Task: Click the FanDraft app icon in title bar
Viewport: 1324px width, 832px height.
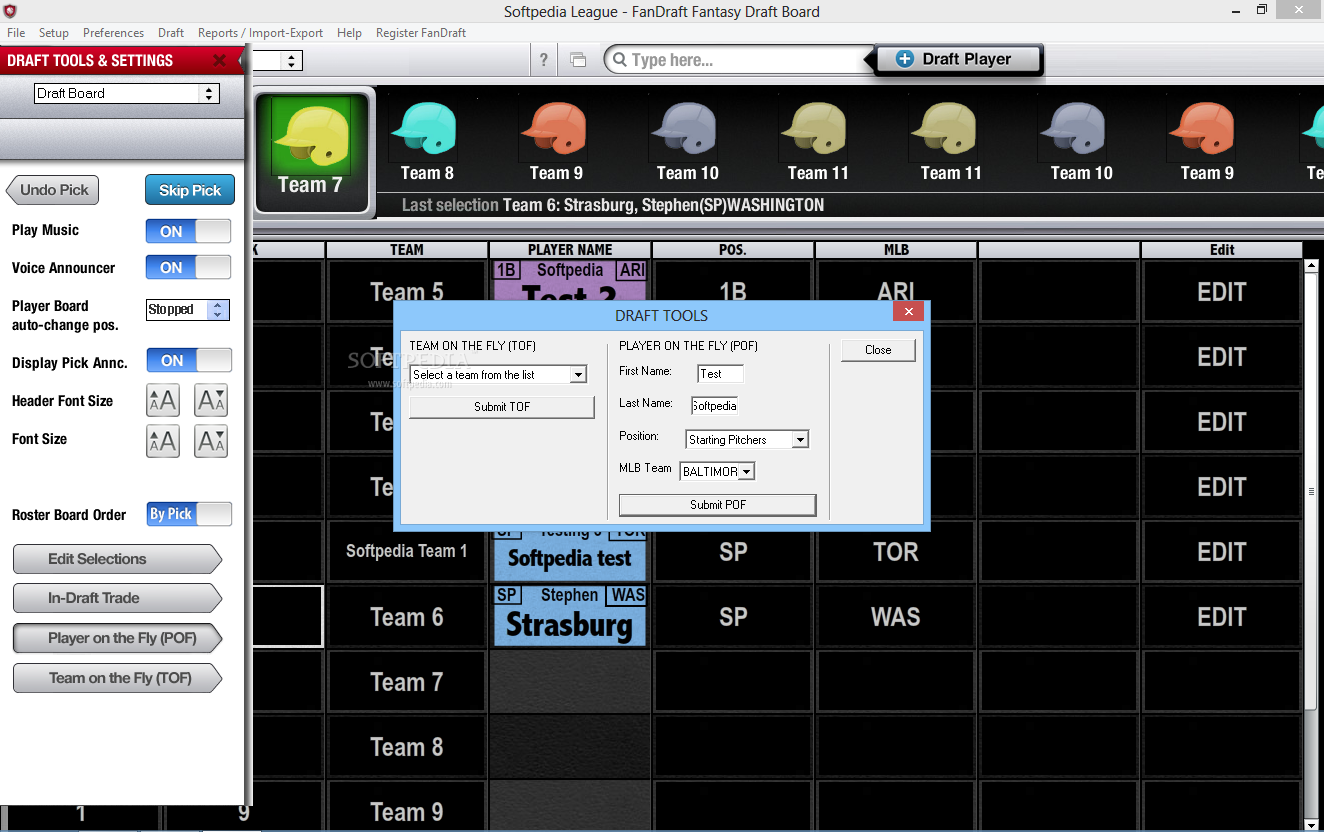Action: click(x=12, y=11)
